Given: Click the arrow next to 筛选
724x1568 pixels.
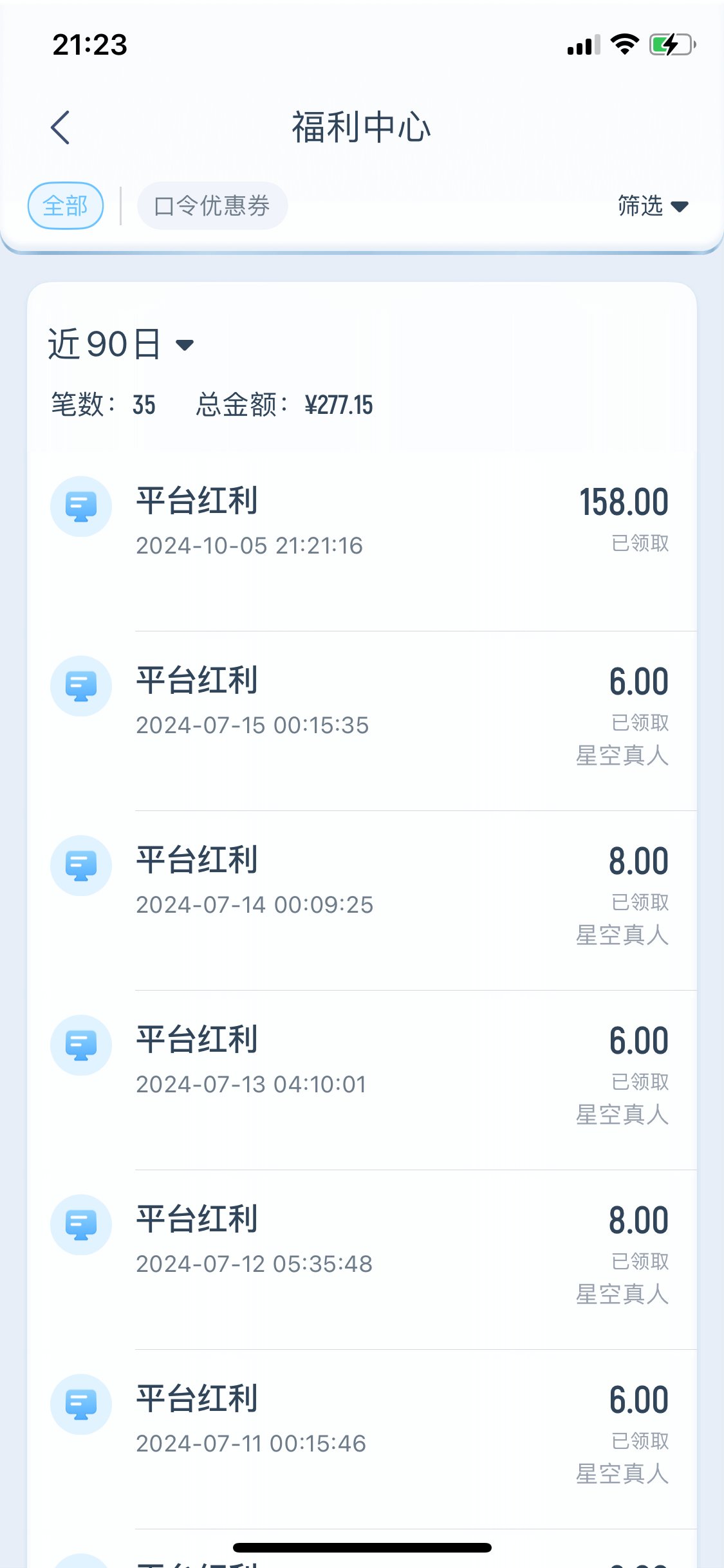Looking at the screenshot, I should [680, 207].
